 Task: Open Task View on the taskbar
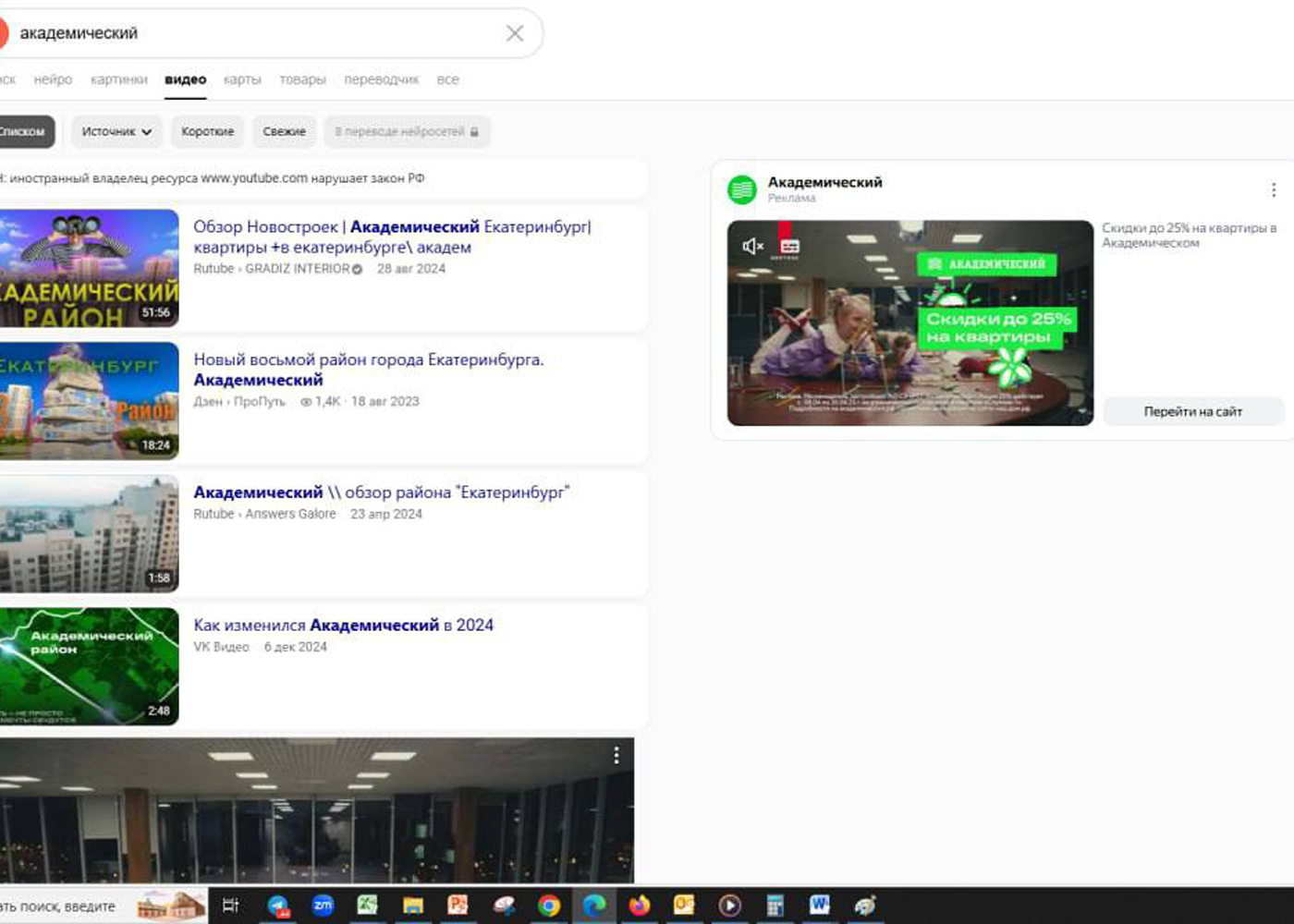coord(231,906)
